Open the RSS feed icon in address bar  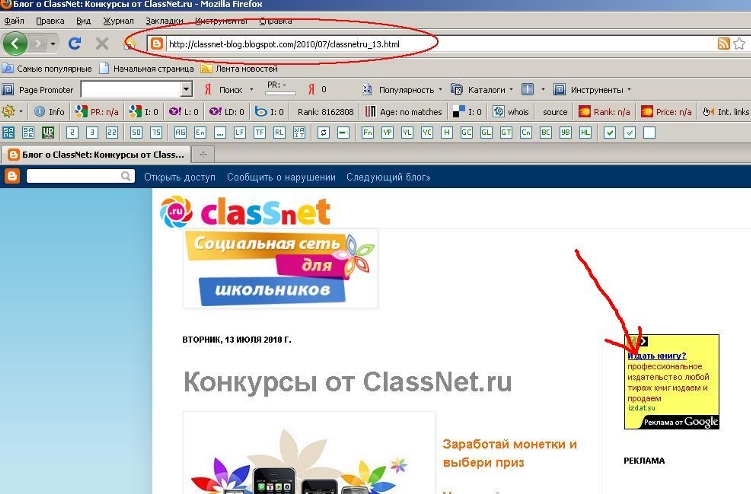(724, 44)
